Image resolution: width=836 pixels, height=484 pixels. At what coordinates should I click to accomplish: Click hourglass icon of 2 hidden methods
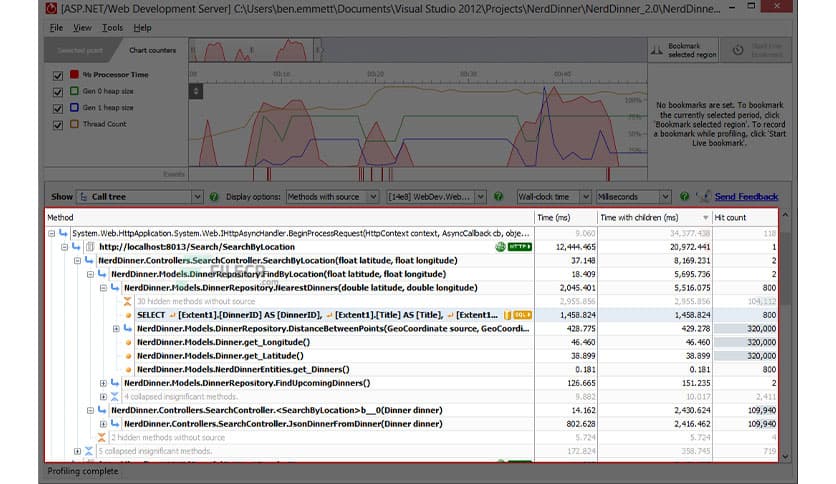tap(101, 438)
